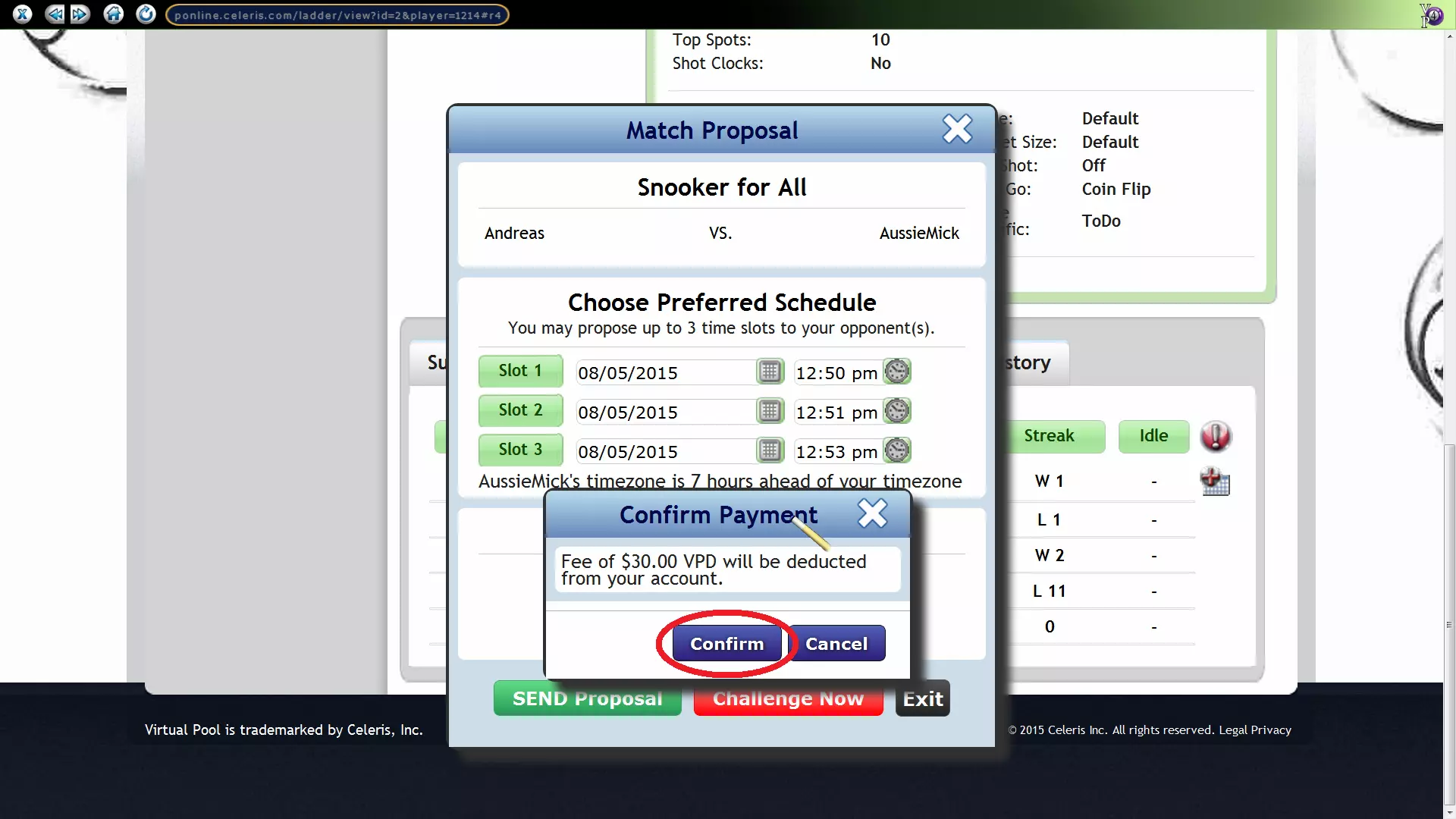Confirm the $30.00 VPD payment

(x=726, y=644)
